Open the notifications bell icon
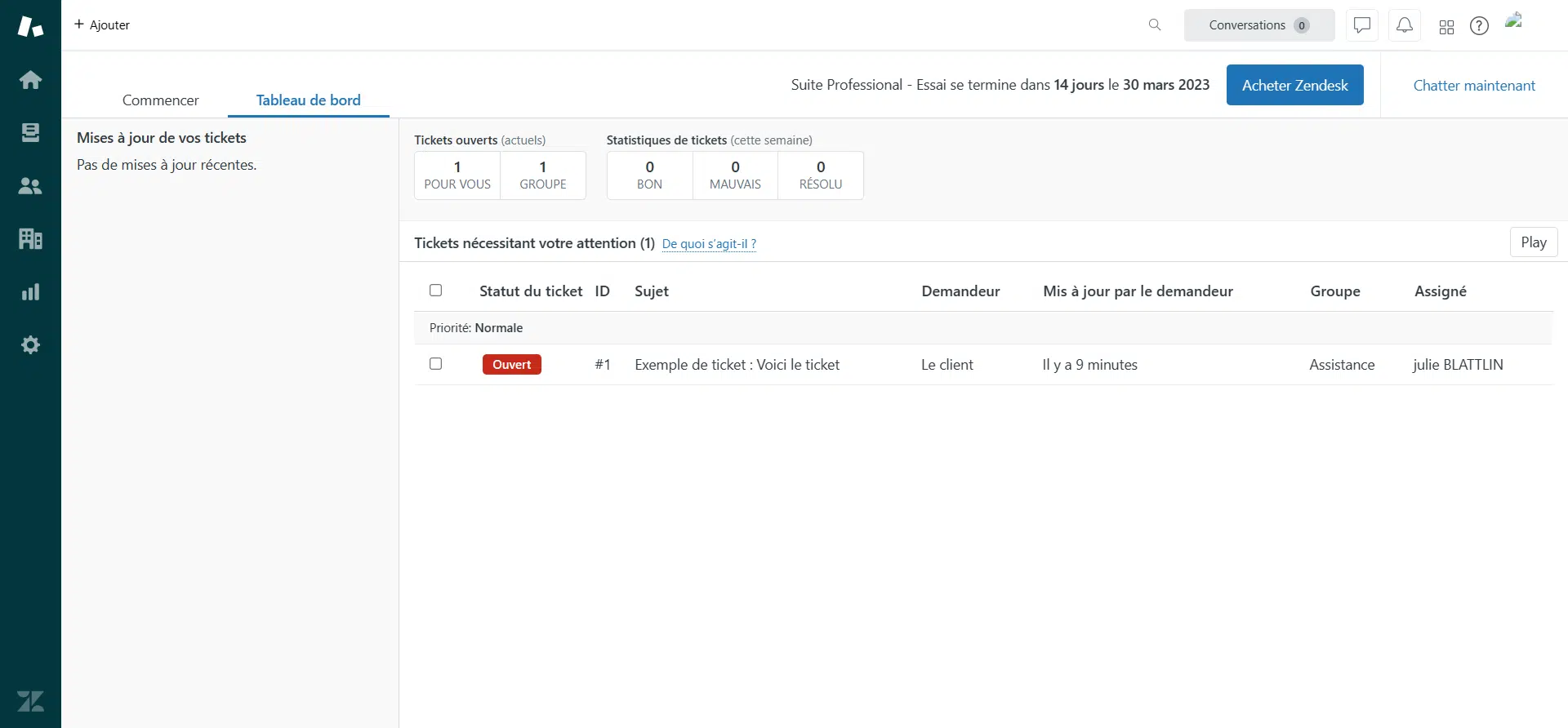The width and height of the screenshot is (1568, 728). click(1404, 25)
